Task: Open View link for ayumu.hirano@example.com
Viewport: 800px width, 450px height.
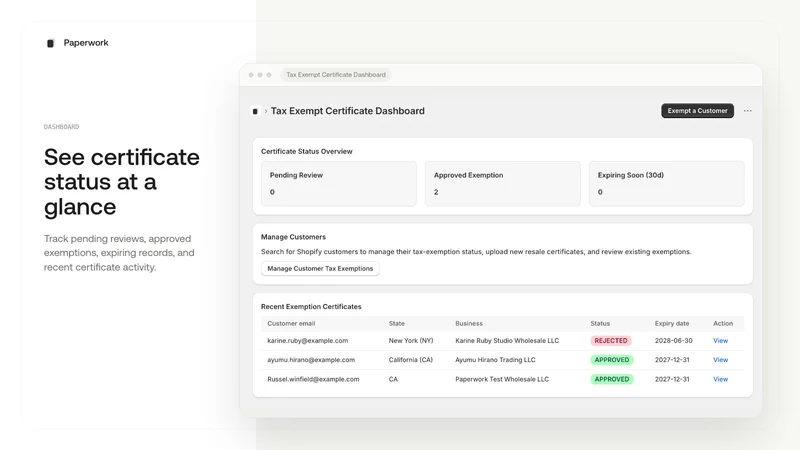Action: [x=720, y=360]
